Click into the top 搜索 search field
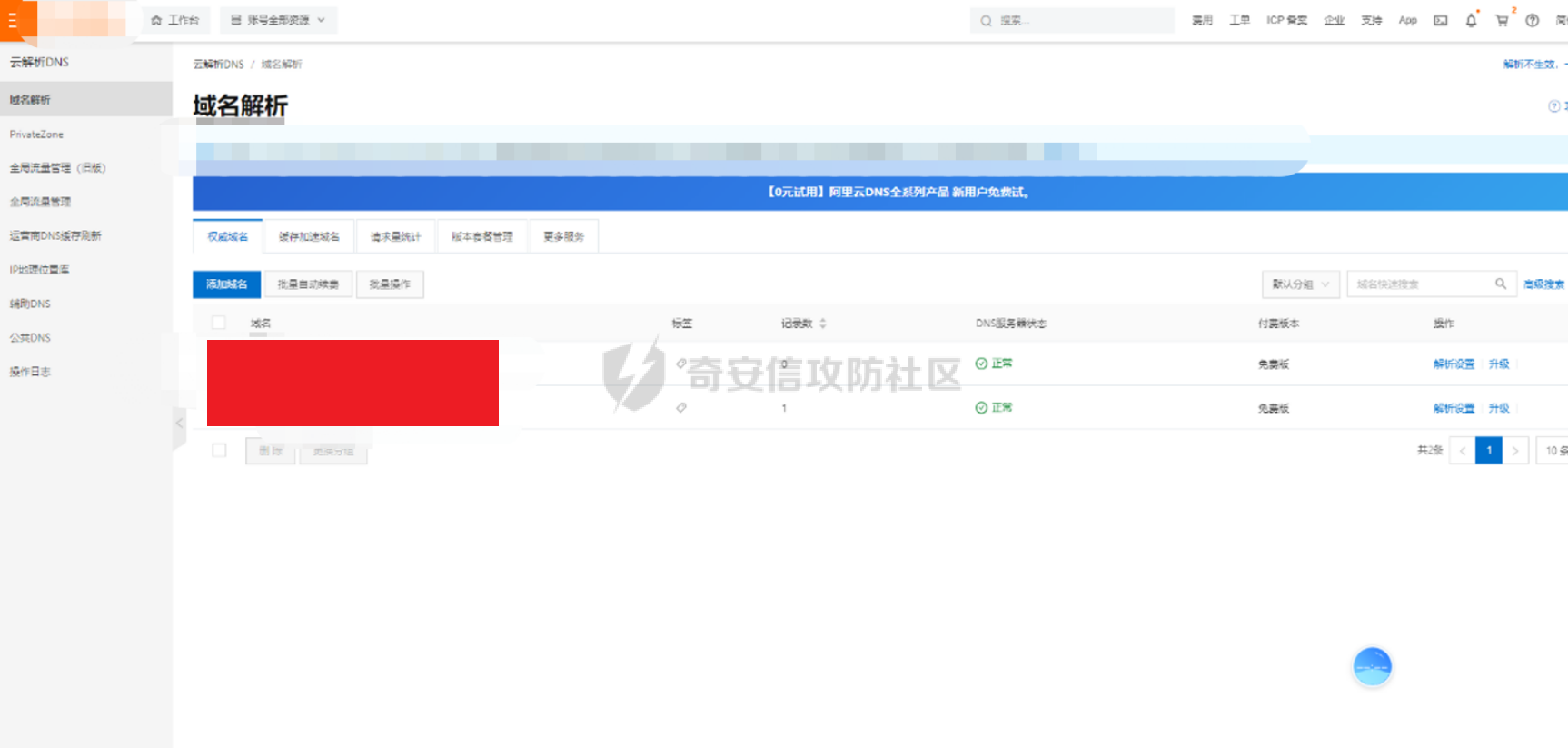 1072,20
